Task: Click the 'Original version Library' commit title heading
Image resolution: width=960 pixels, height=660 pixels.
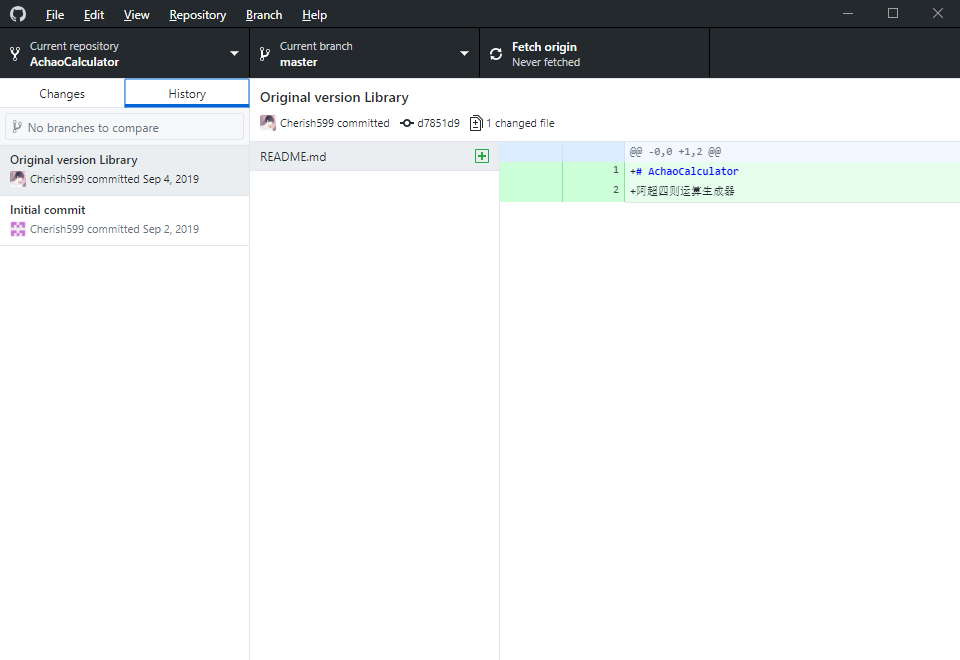Action: coord(334,97)
